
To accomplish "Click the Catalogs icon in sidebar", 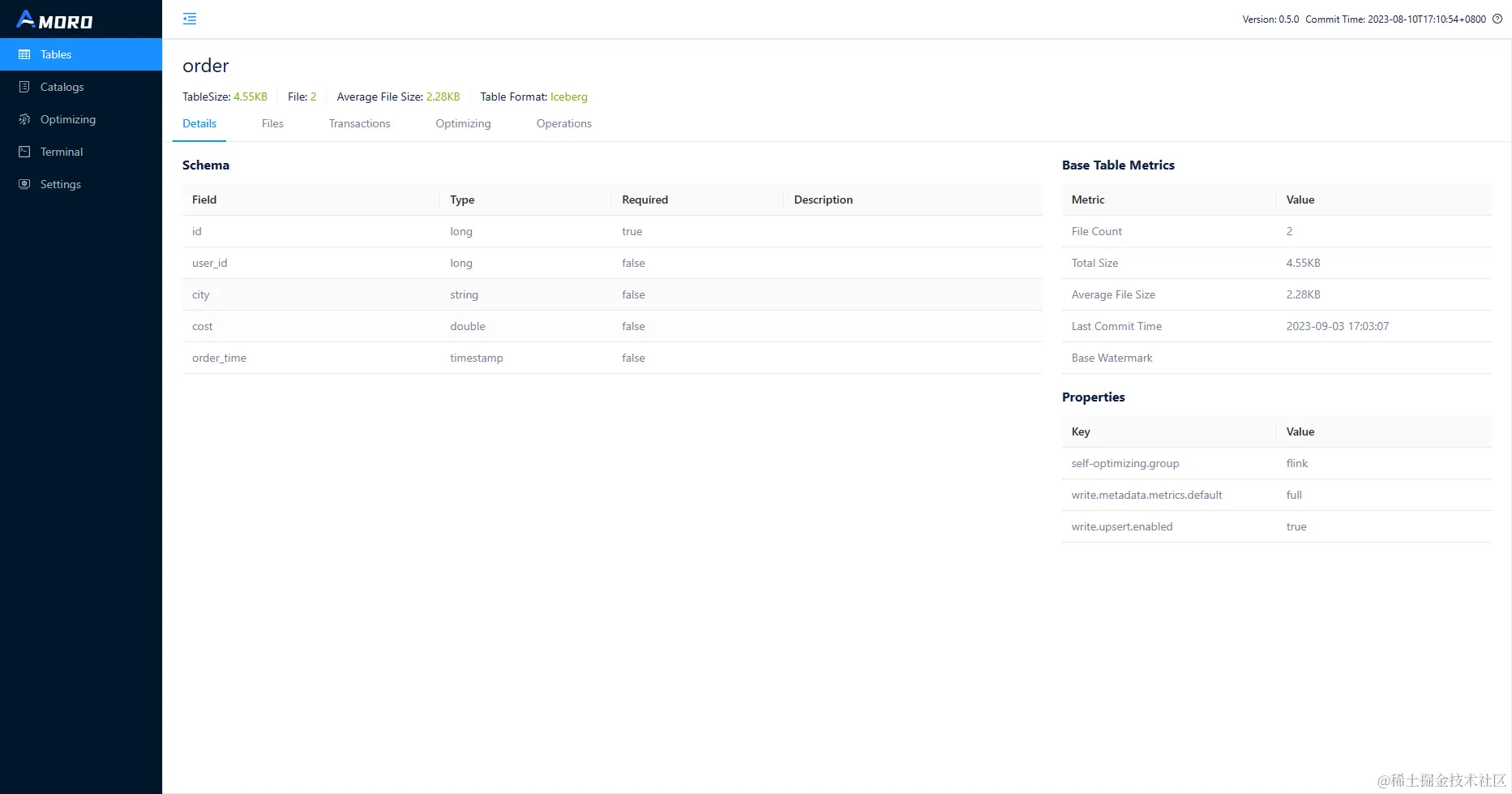I will (24, 87).
